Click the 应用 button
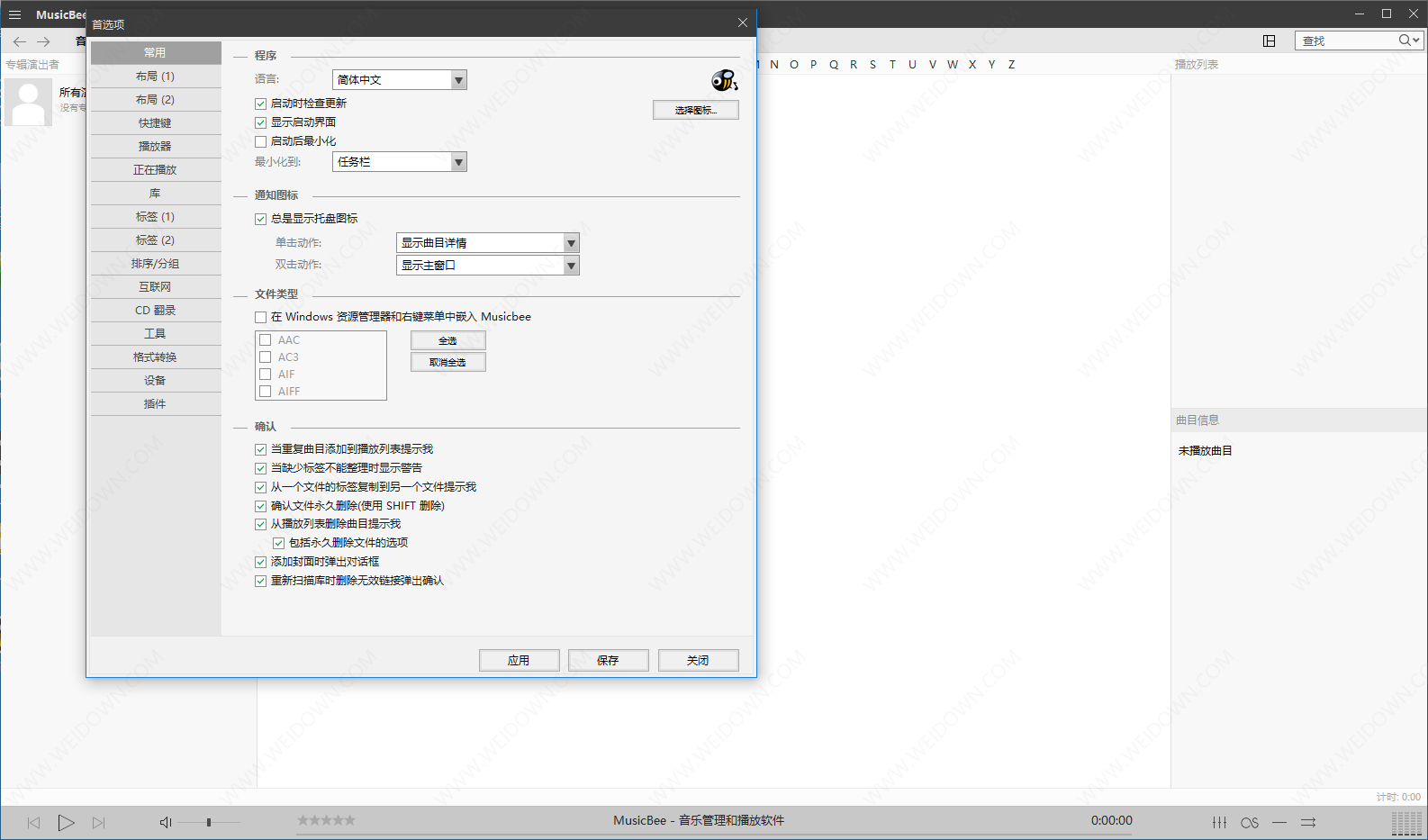This screenshot has width=1428, height=840. pyautogui.click(x=520, y=660)
